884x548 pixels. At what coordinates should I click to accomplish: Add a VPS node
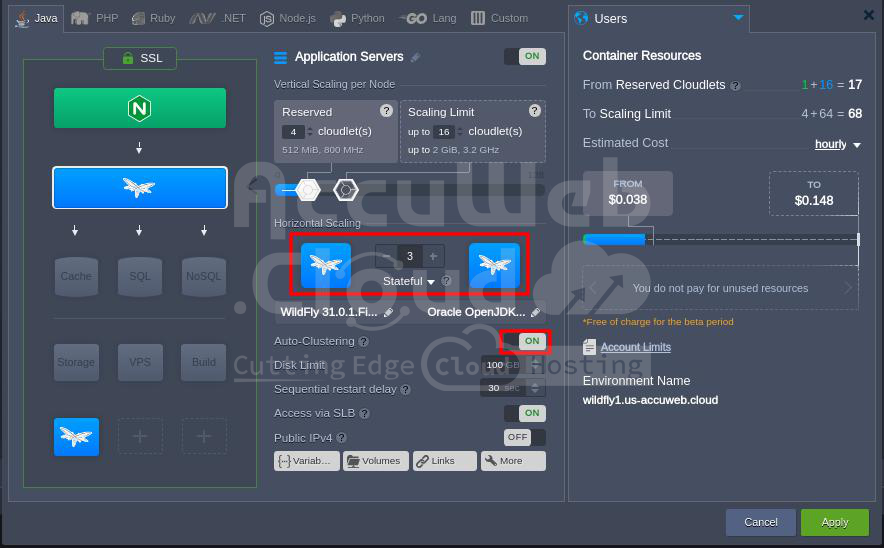(x=140, y=362)
